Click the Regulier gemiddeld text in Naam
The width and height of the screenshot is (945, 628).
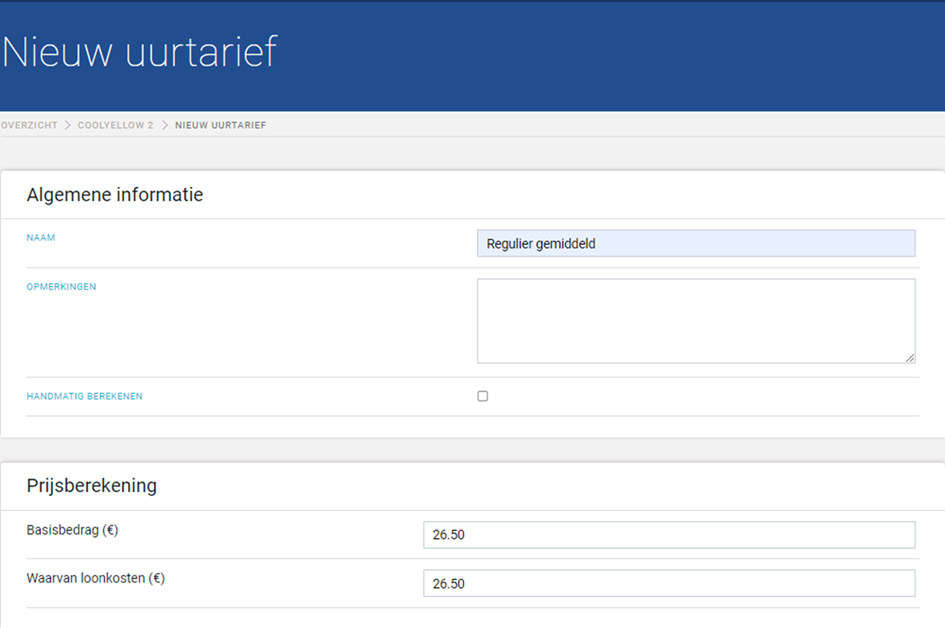pyautogui.click(x=541, y=243)
